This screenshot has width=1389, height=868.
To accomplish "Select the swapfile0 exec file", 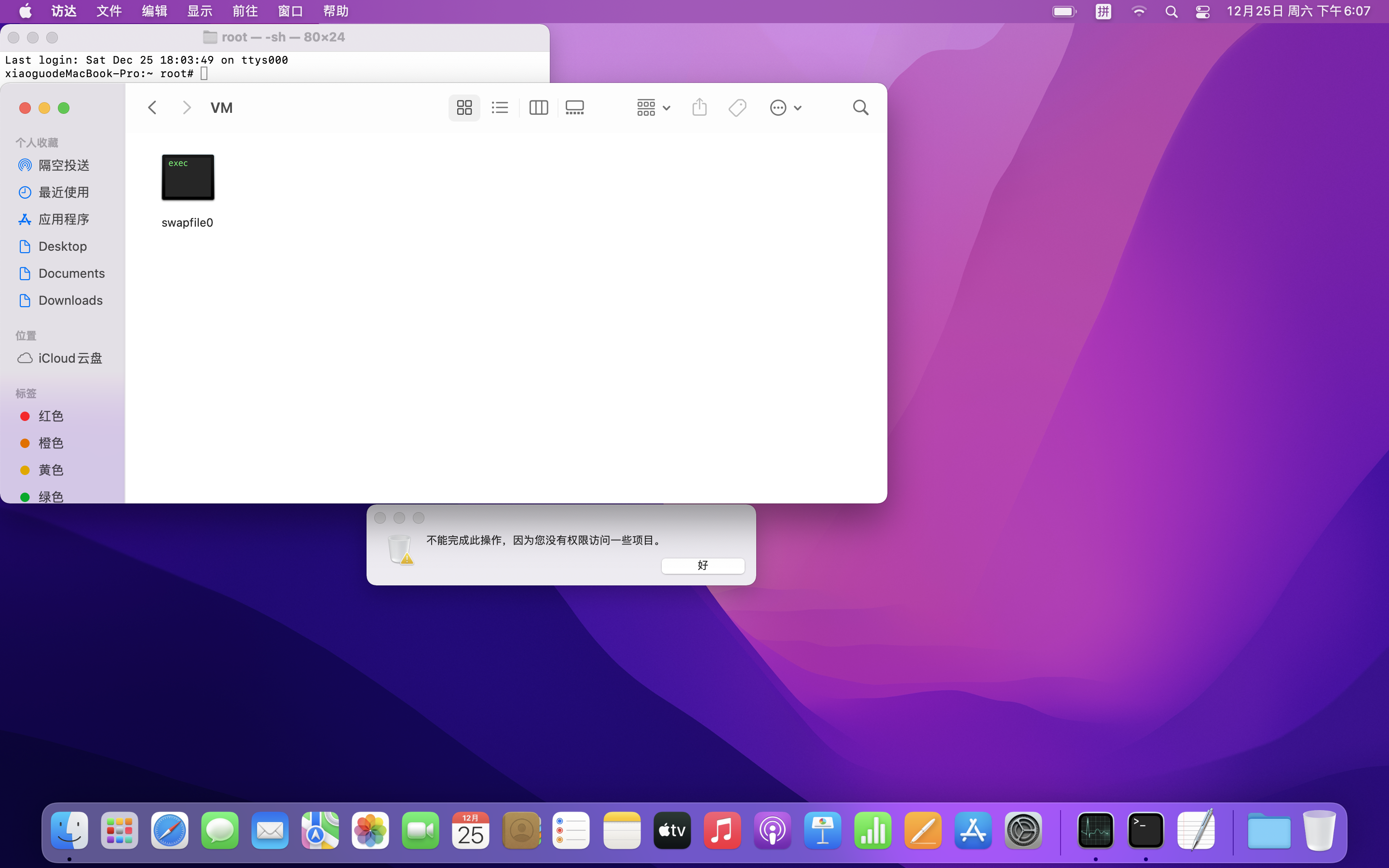I will (188, 178).
